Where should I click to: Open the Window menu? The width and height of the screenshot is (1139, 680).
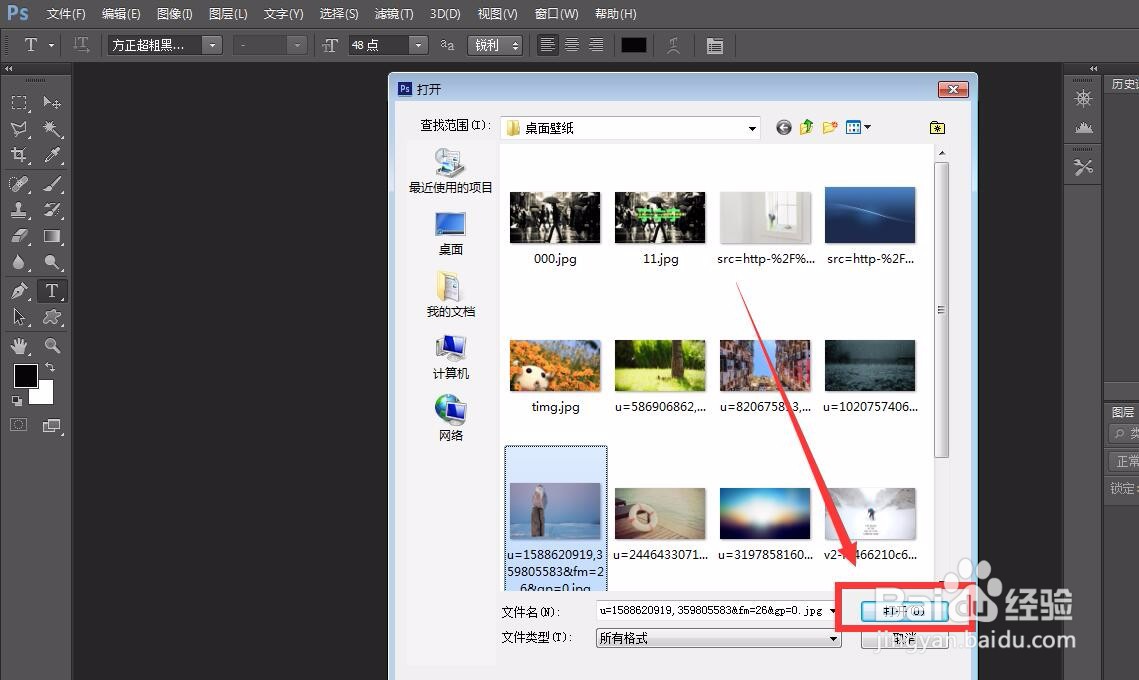(556, 14)
